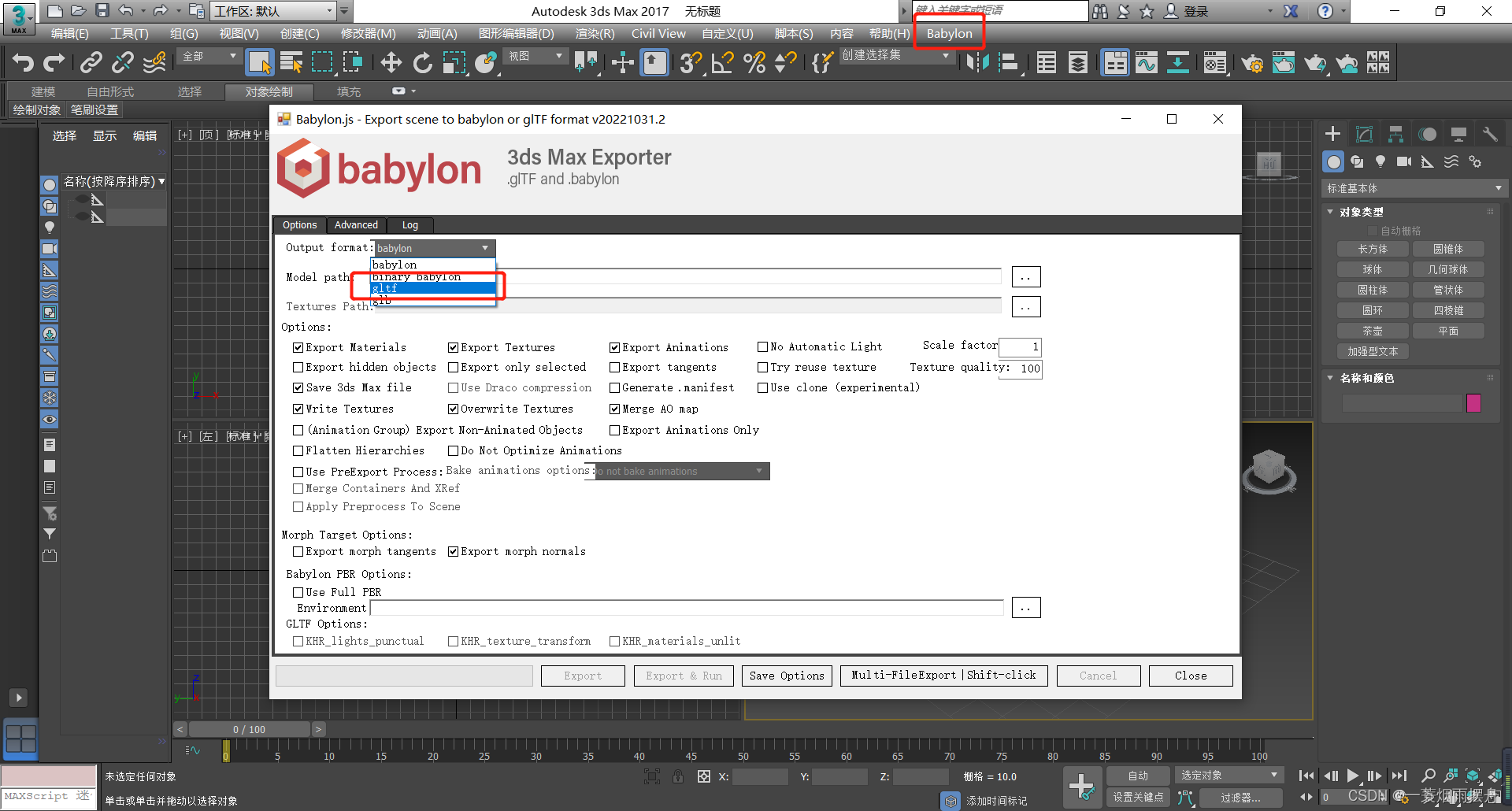Go to end of animation
This screenshot has height=811, width=1512.
click(1399, 776)
